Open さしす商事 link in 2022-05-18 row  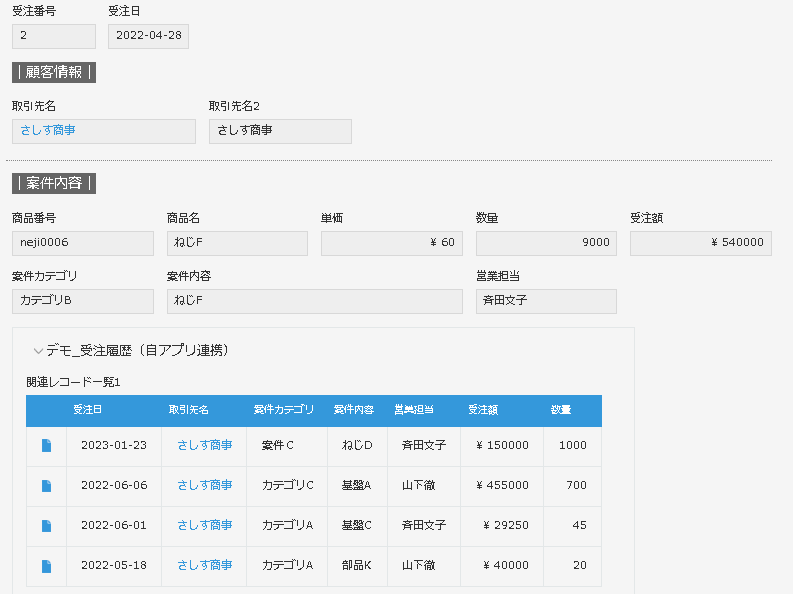[204, 565]
